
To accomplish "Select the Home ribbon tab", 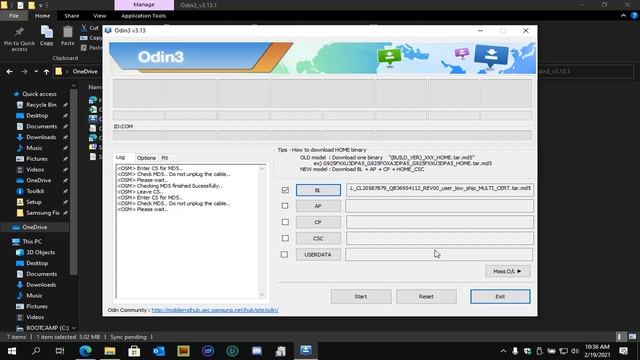I will (x=42, y=16).
